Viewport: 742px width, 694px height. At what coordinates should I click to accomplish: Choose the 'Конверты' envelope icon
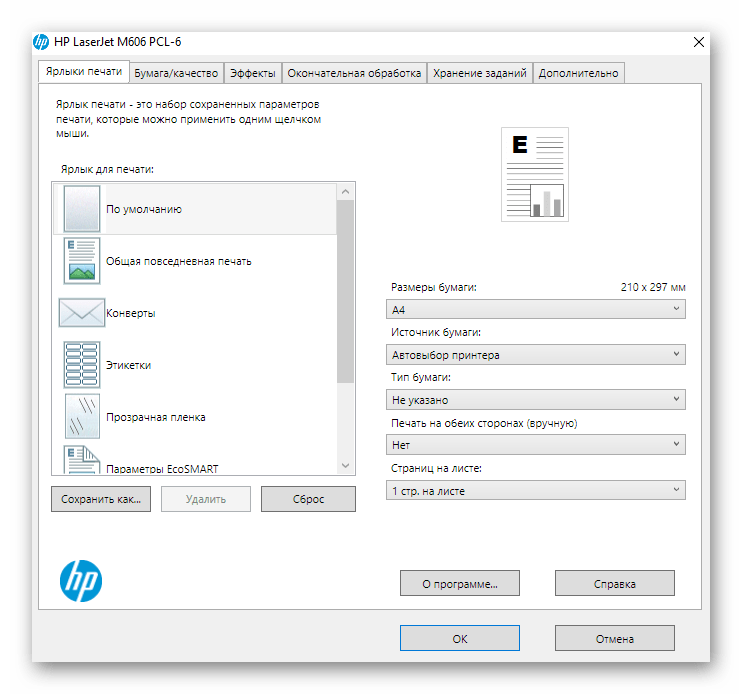[x=81, y=313]
